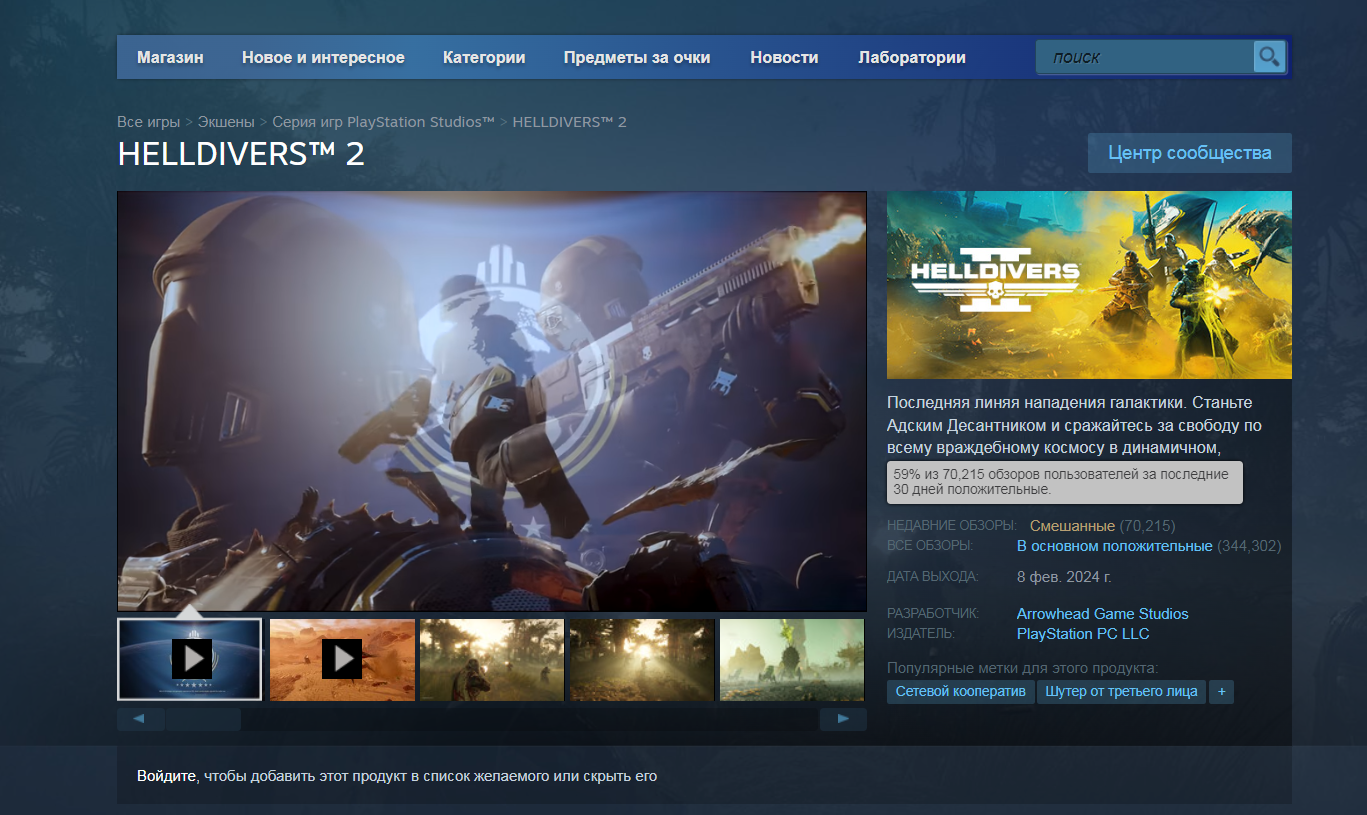This screenshot has width=1367, height=815.
Task: Play the first trailer via its play icon
Action: [x=190, y=658]
